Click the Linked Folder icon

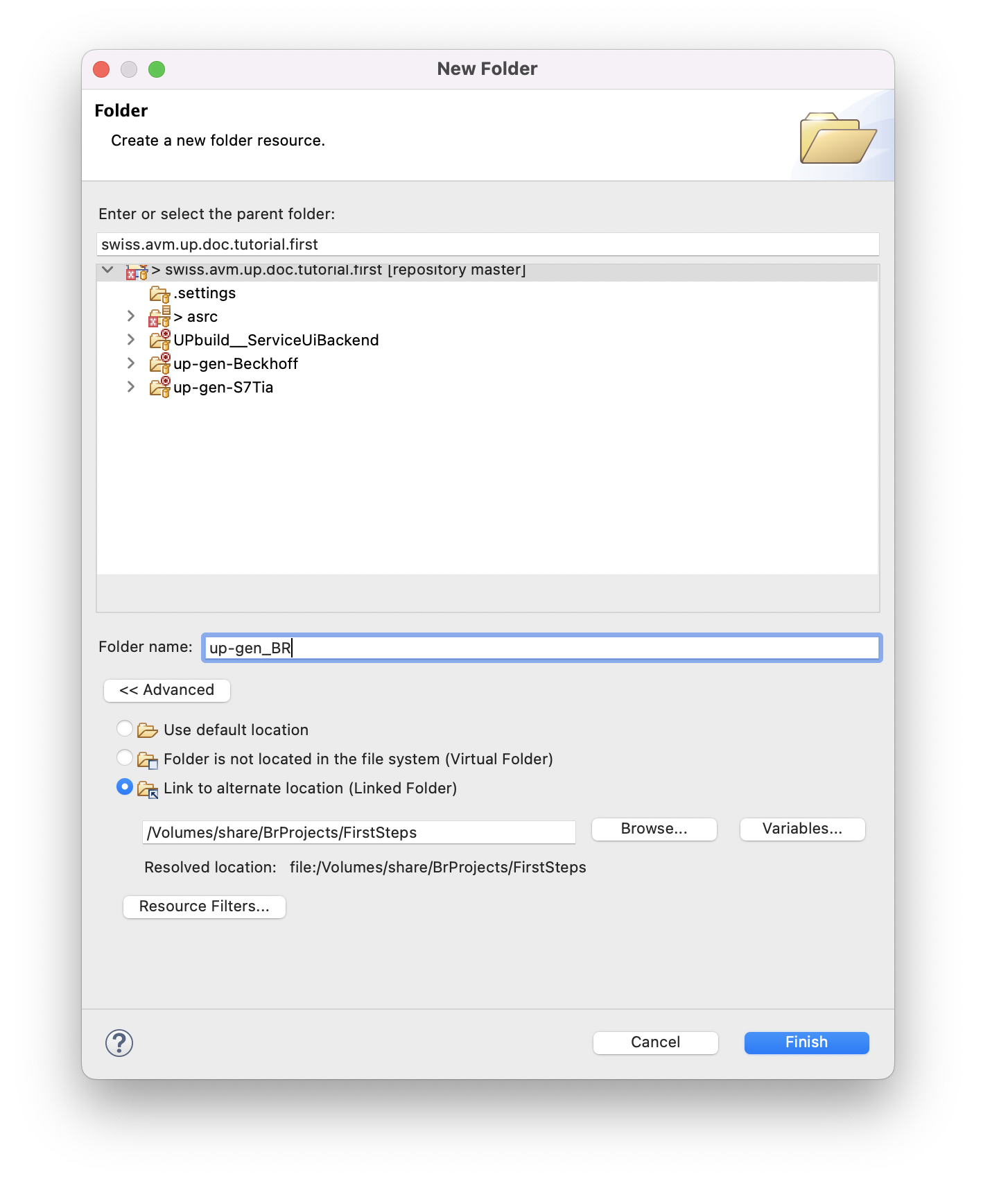click(x=148, y=789)
